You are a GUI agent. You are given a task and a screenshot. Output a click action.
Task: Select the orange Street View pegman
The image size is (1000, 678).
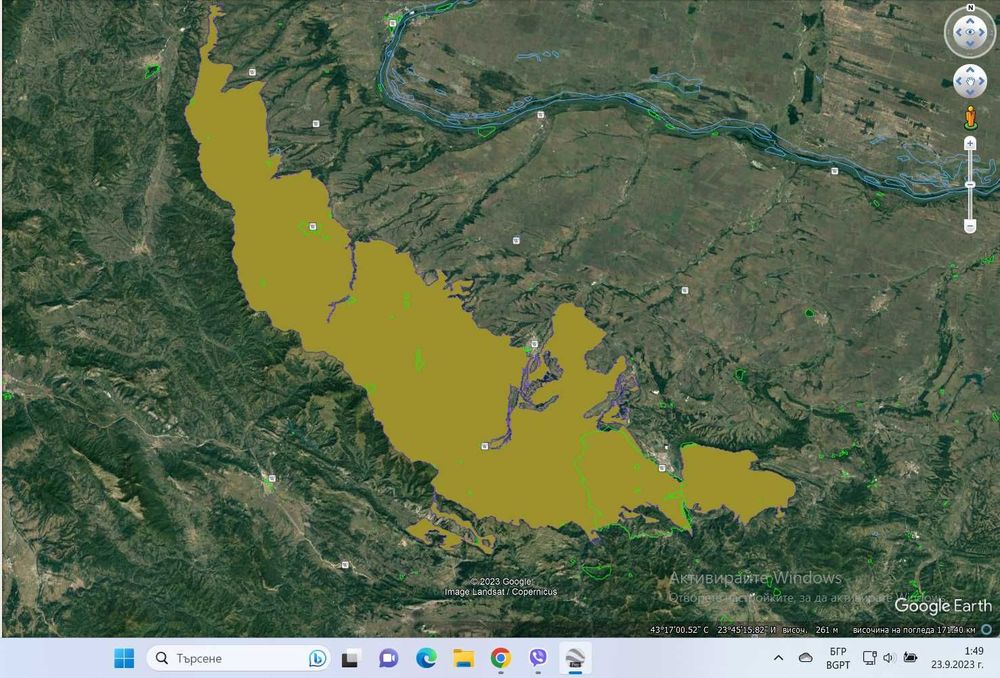(x=970, y=117)
